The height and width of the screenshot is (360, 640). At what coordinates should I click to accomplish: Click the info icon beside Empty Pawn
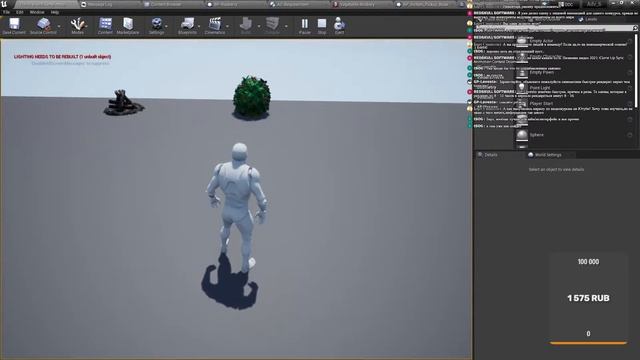pos(630,73)
